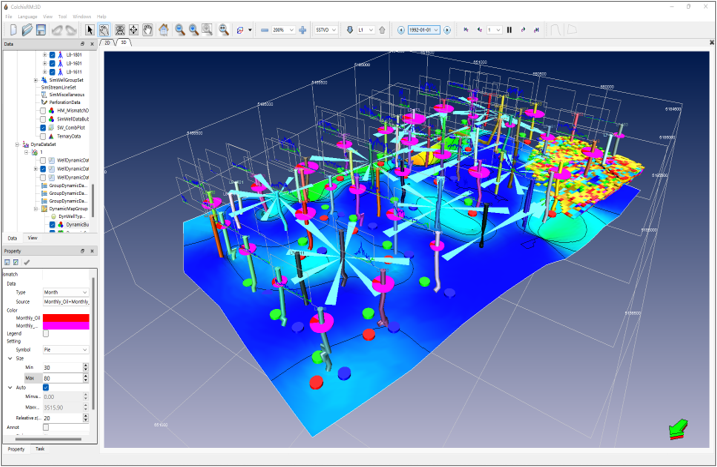717x467 pixels.
Task: Go to the previous date step
Action: [x=401, y=30]
